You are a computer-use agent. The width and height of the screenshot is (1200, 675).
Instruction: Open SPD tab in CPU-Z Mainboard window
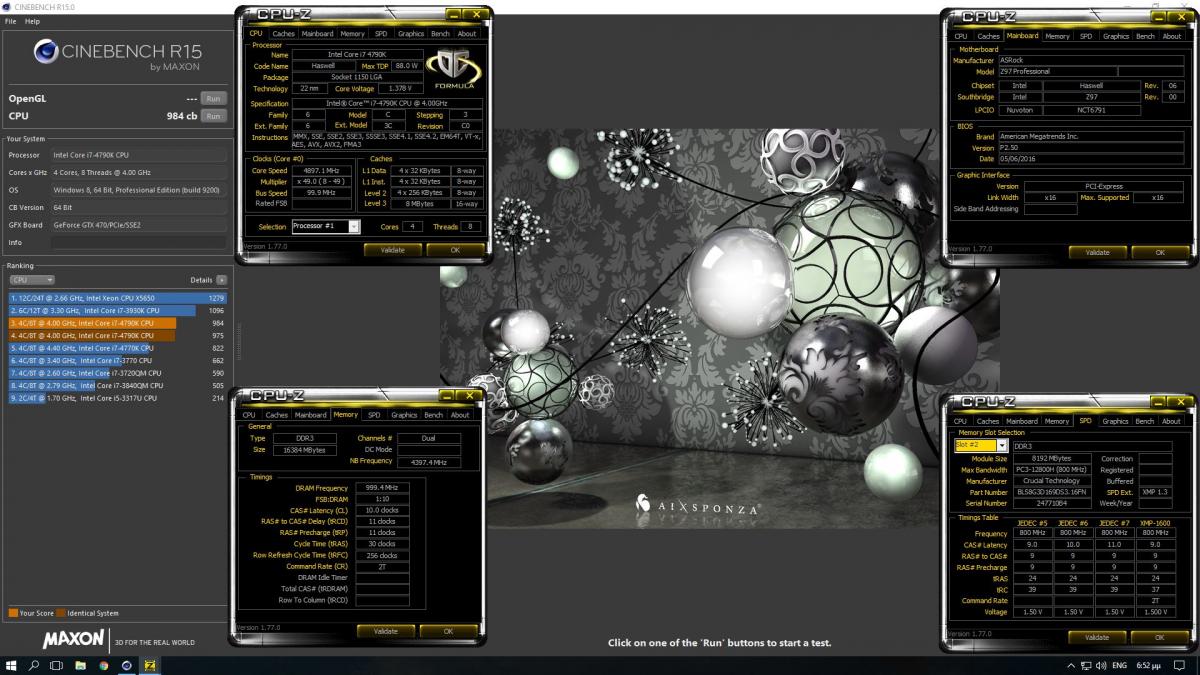coord(1085,36)
